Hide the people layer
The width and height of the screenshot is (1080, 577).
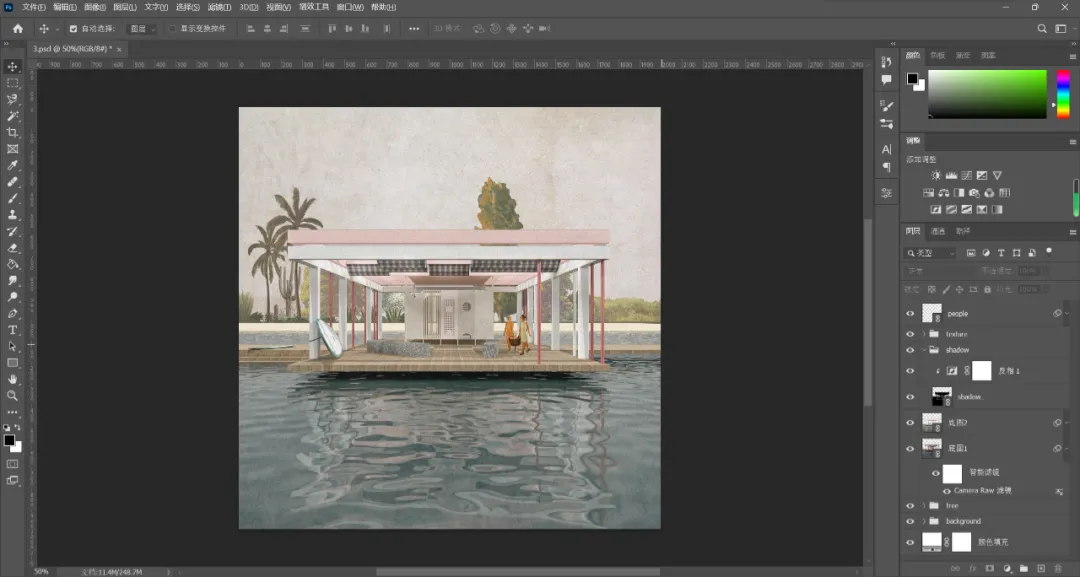(x=910, y=313)
